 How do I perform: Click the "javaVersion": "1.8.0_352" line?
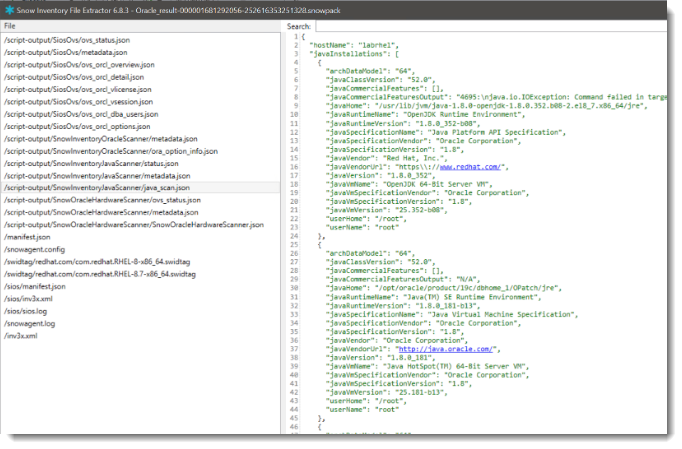point(380,175)
